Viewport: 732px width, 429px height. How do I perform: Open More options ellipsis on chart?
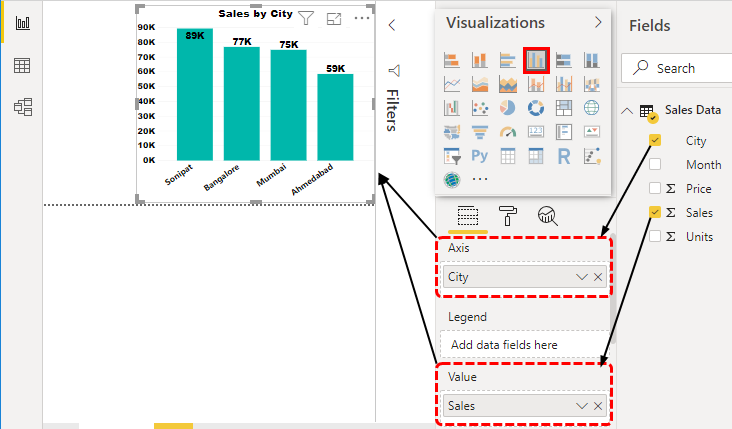click(x=362, y=18)
